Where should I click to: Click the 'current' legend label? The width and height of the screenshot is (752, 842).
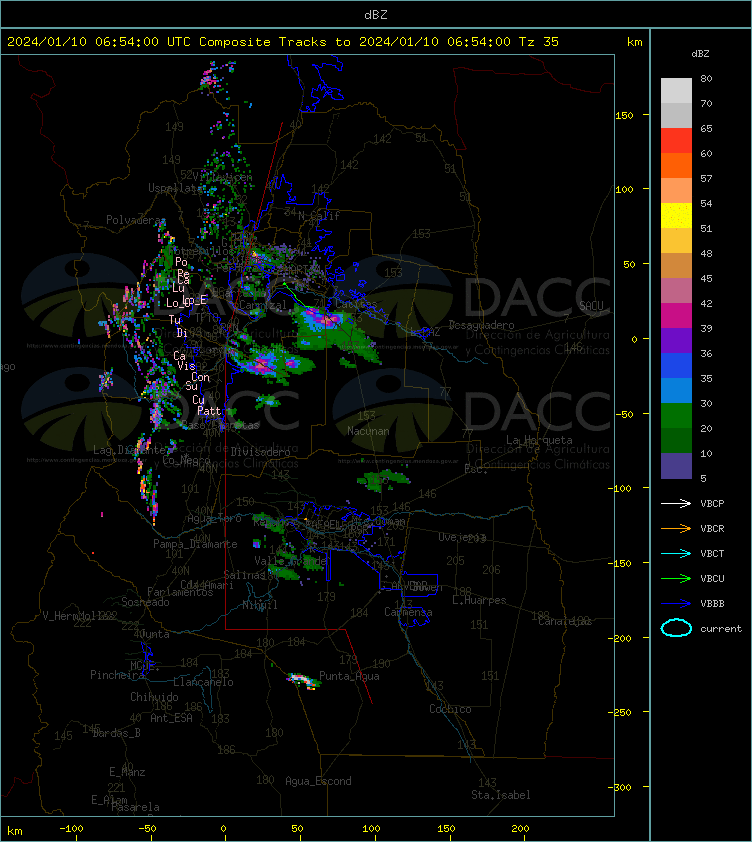click(721, 628)
